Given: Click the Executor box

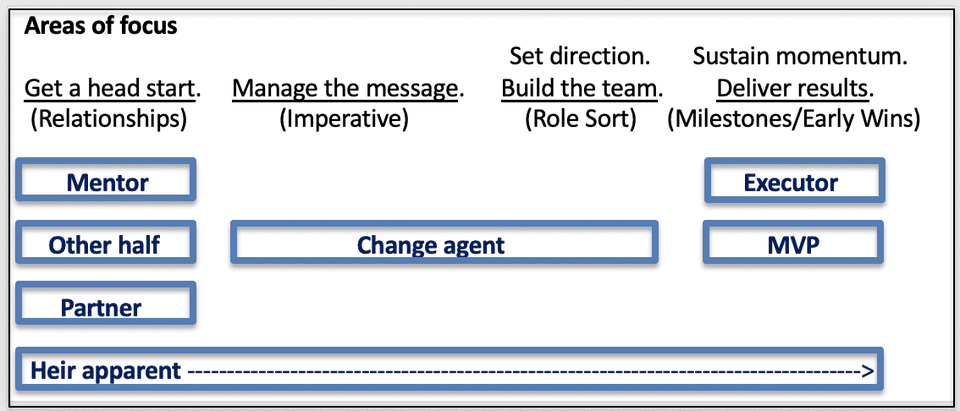Looking at the screenshot, I should pyautogui.click(x=793, y=182).
